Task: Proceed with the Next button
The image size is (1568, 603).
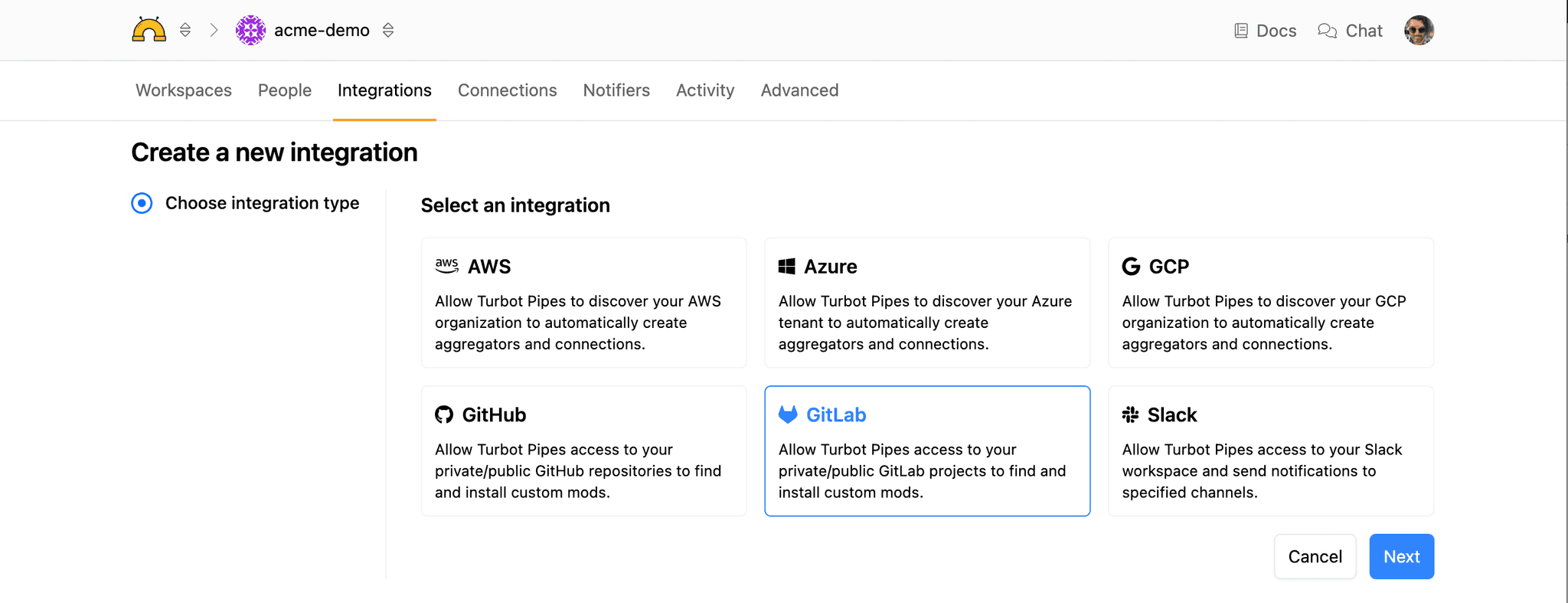Action: coord(1402,556)
